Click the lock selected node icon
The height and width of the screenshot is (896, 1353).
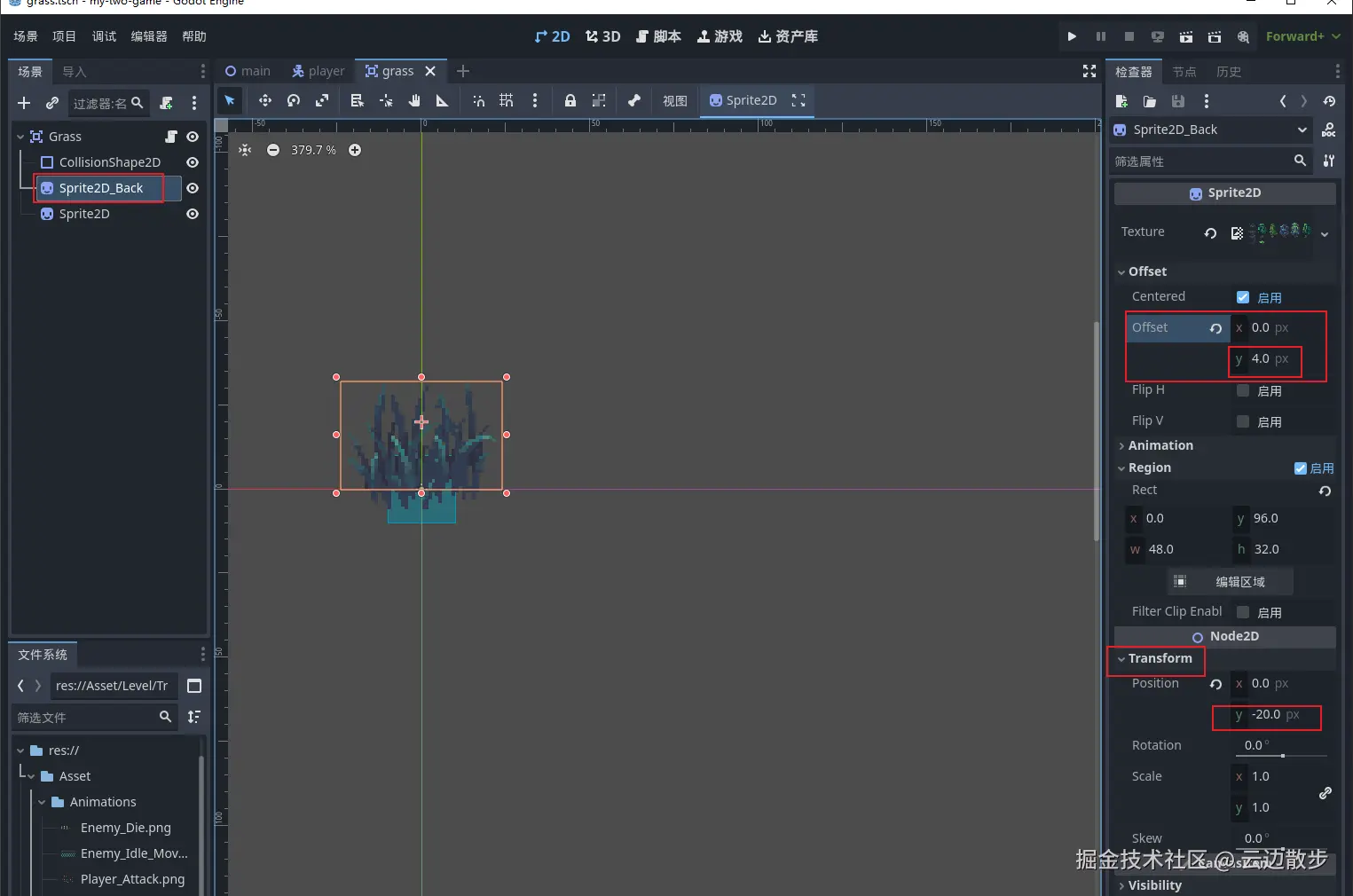tap(570, 100)
